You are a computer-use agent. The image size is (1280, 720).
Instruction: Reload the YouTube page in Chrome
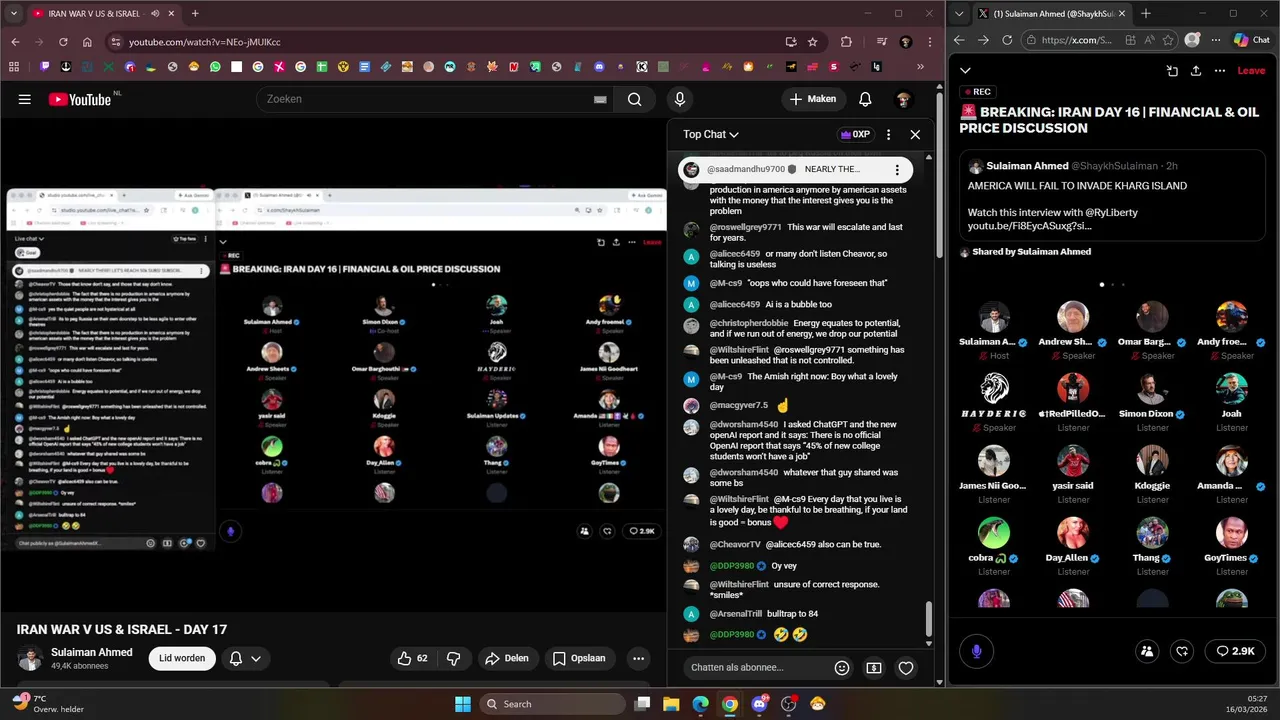click(x=63, y=42)
